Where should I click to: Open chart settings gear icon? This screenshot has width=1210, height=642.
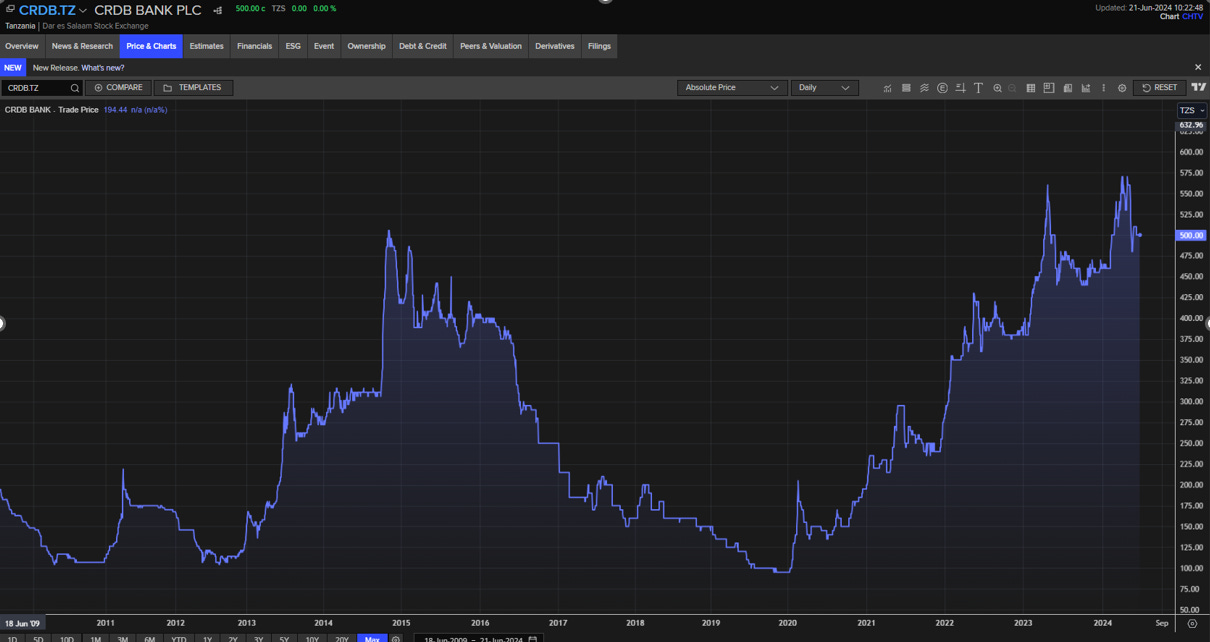click(x=1122, y=88)
